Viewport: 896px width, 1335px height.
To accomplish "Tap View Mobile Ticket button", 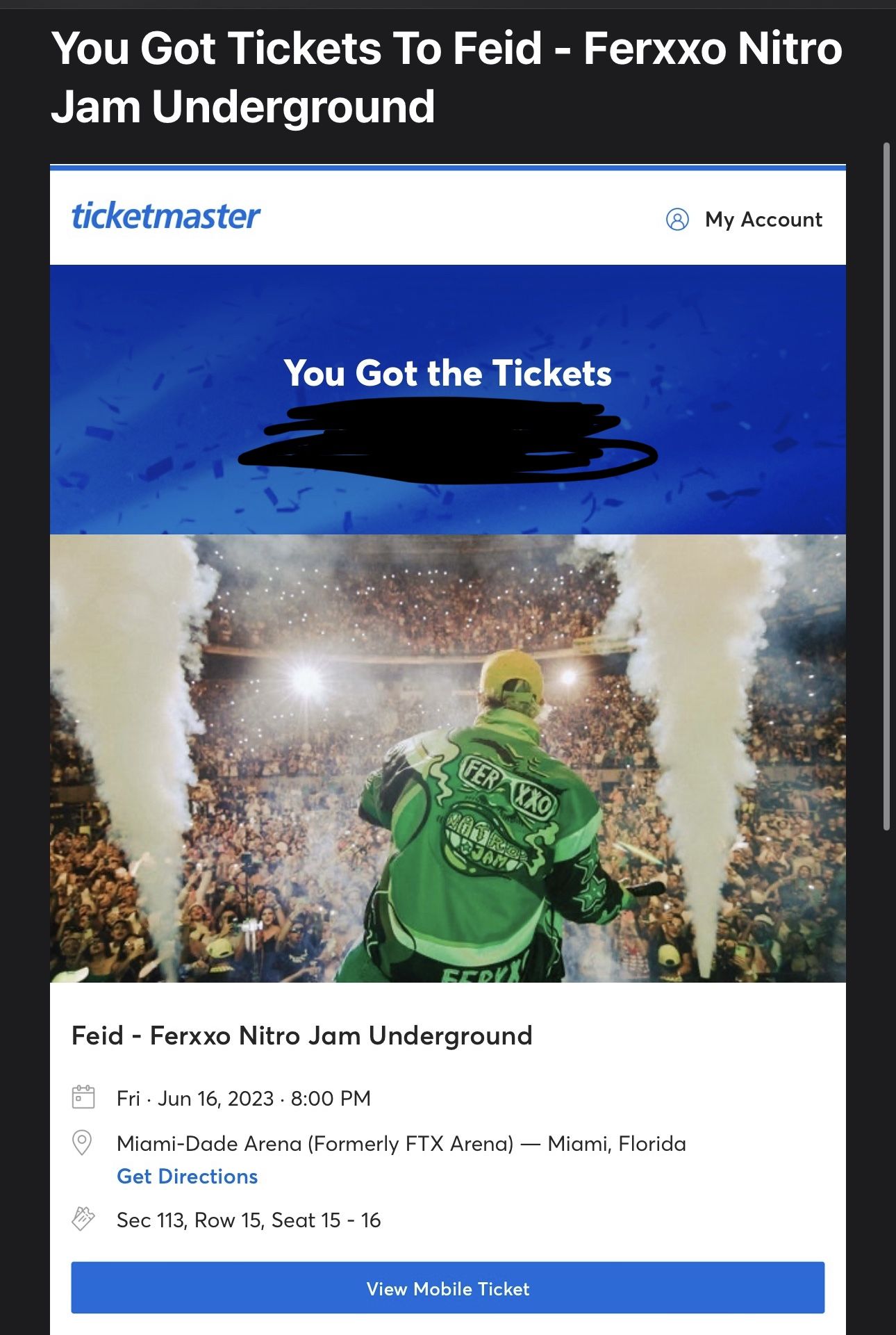I will (x=448, y=1288).
